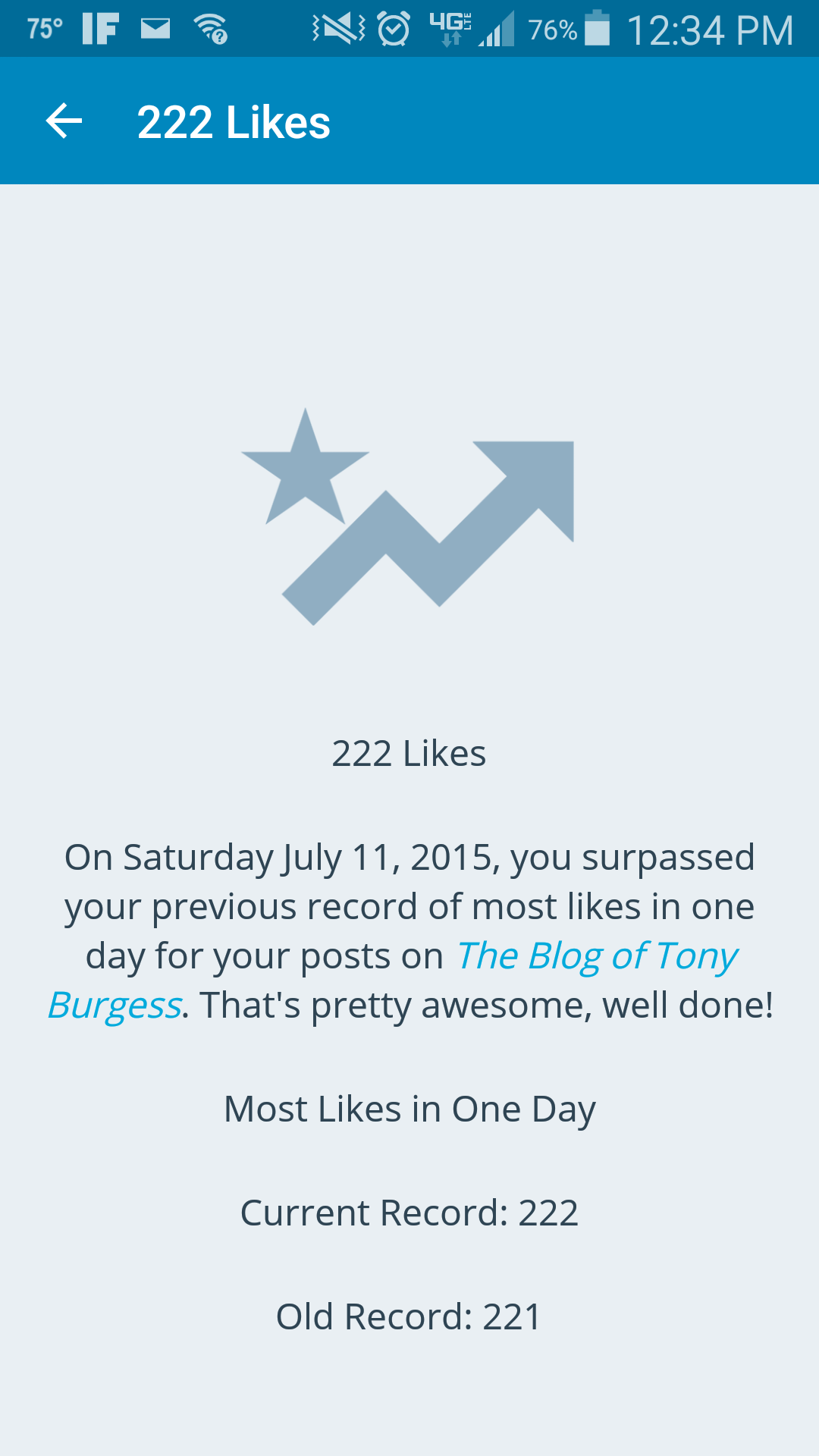This screenshot has height=1456, width=819.
Task: Tap the 222 Likes toolbar title
Action: (234, 122)
